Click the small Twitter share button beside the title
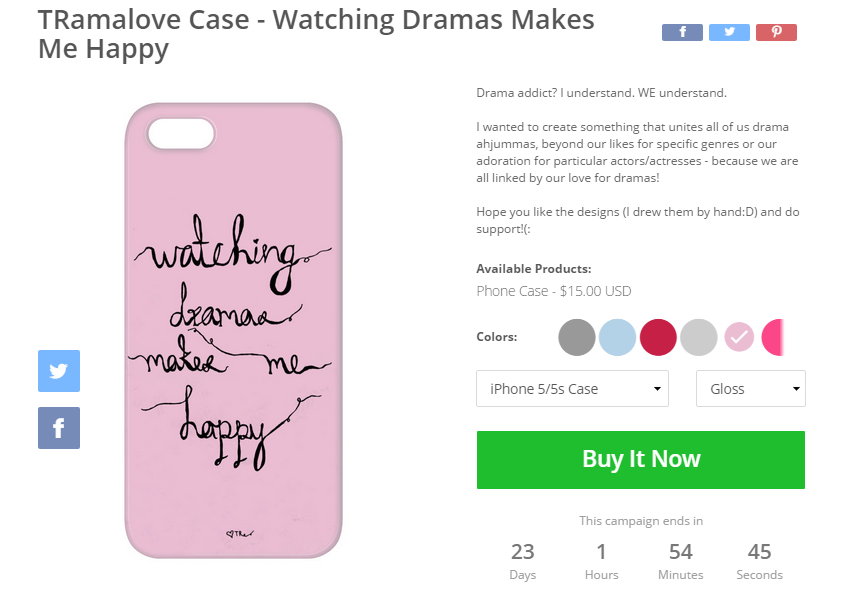Image resolution: width=848 pixels, height=616 pixels. tap(729, 32)
